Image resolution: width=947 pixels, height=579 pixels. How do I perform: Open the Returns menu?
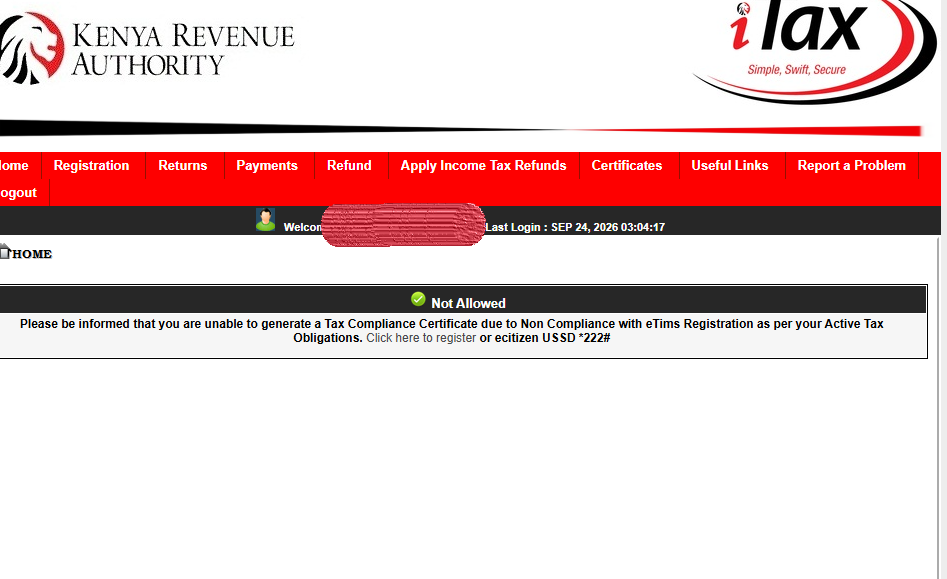[182, 165]
